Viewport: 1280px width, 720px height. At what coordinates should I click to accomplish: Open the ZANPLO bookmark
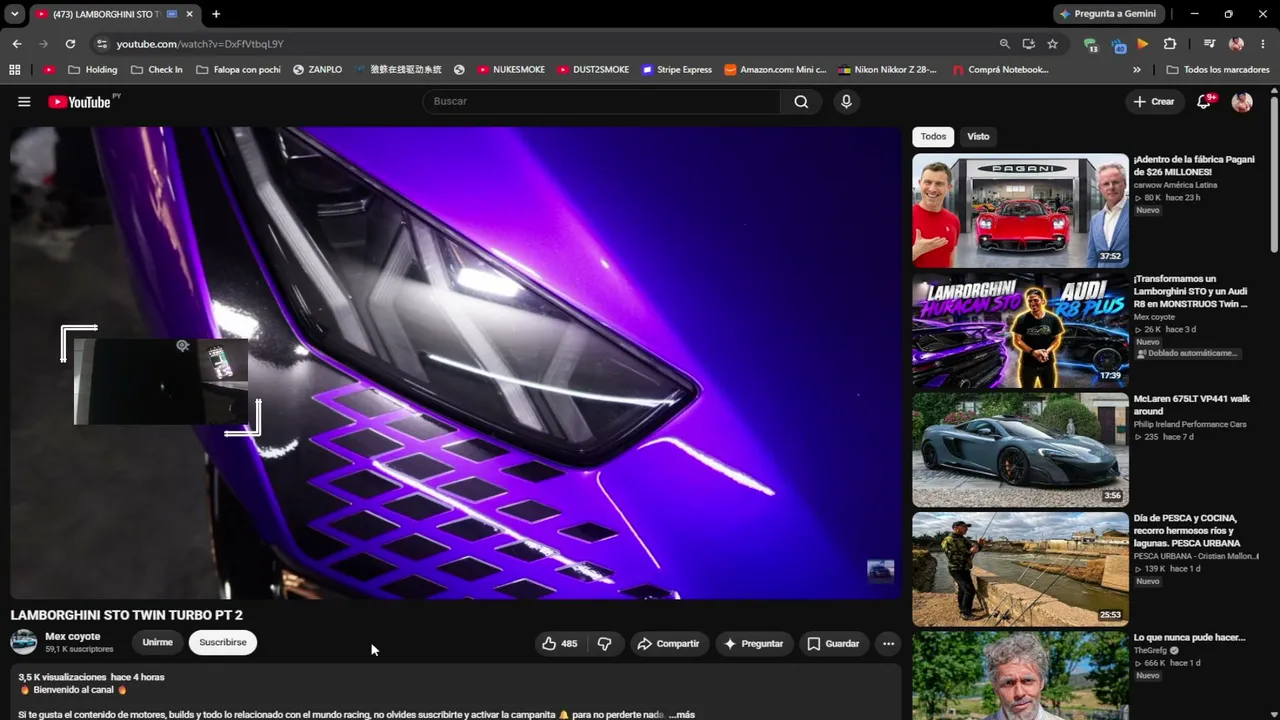point(317,70)
